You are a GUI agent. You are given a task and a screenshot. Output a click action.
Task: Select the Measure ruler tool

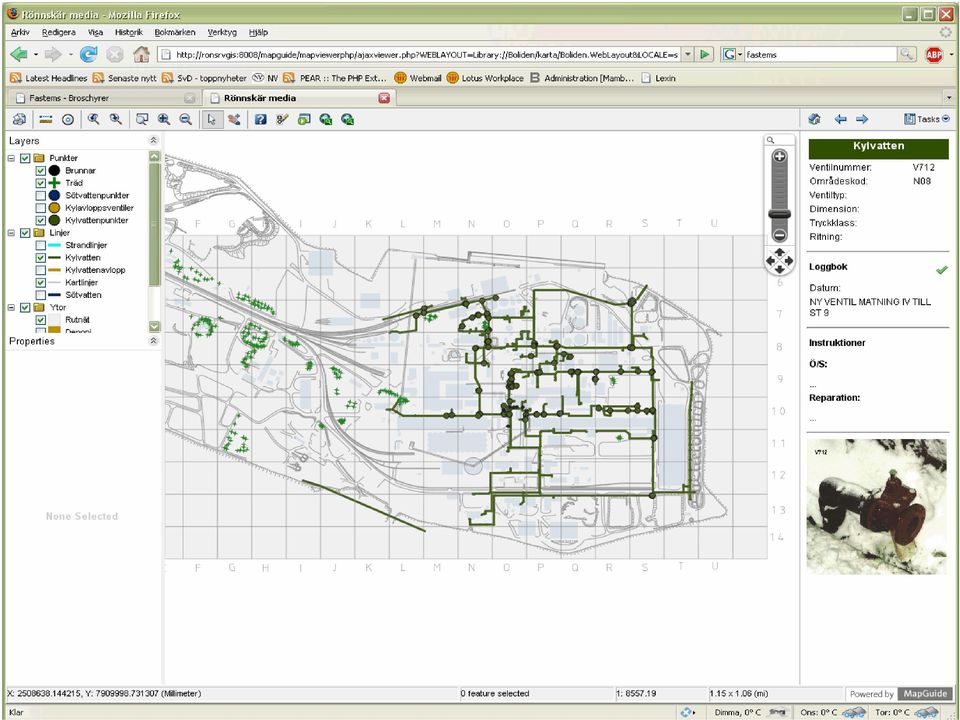point(46,119)
